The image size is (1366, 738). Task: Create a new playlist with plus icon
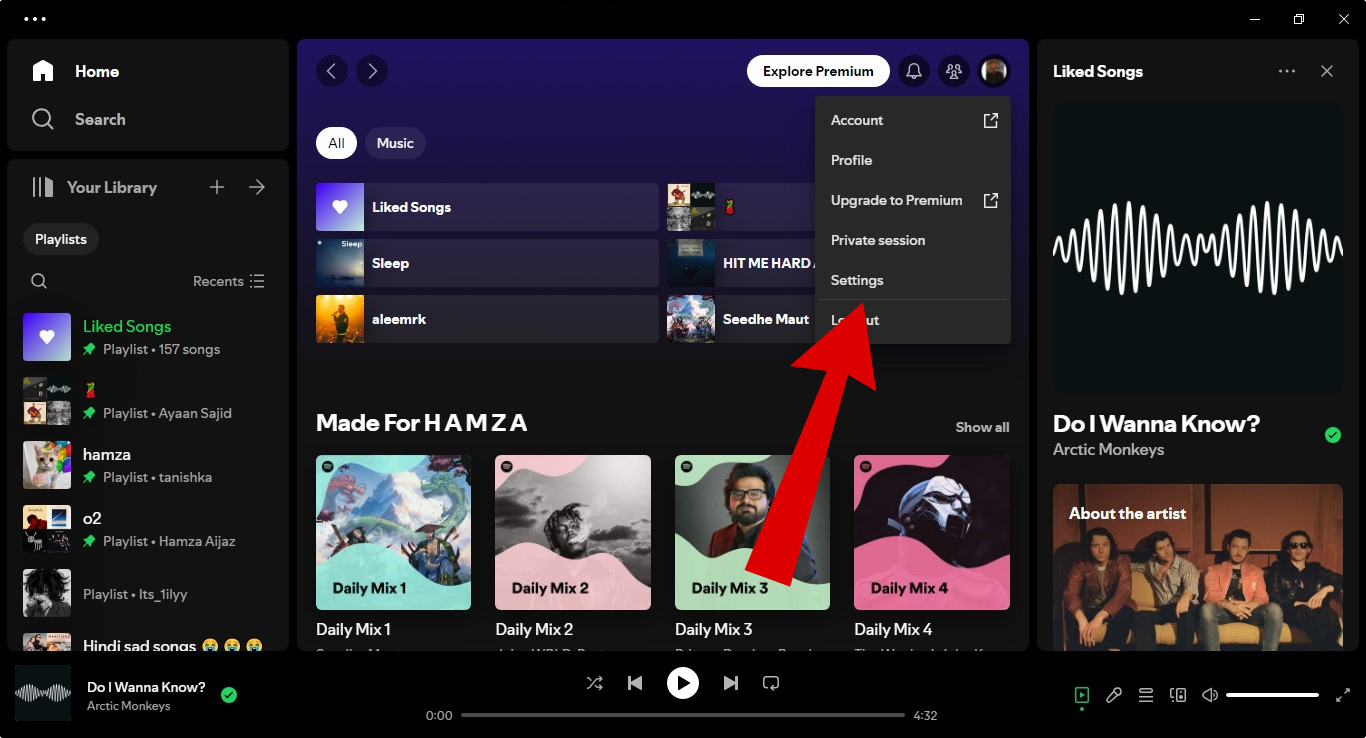click(217, 187)
